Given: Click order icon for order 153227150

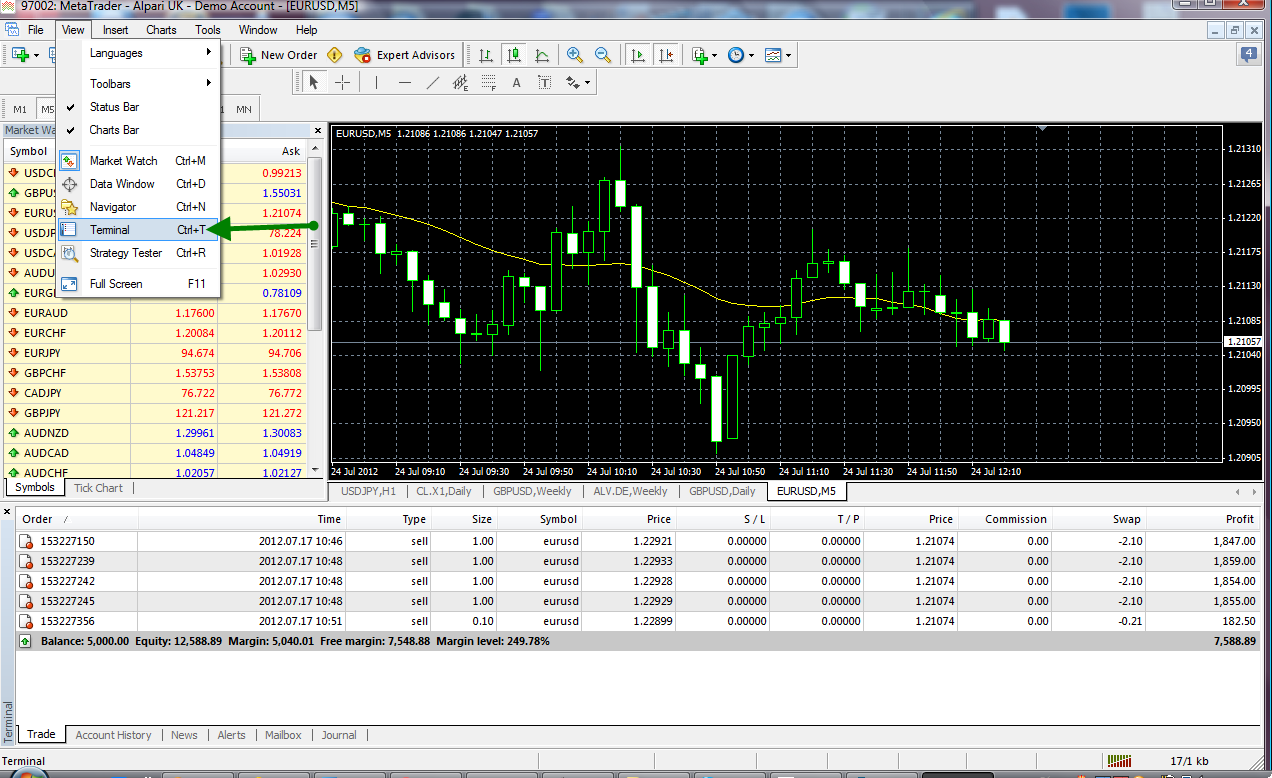Looking at the screenshot, I should coord(26,541).
